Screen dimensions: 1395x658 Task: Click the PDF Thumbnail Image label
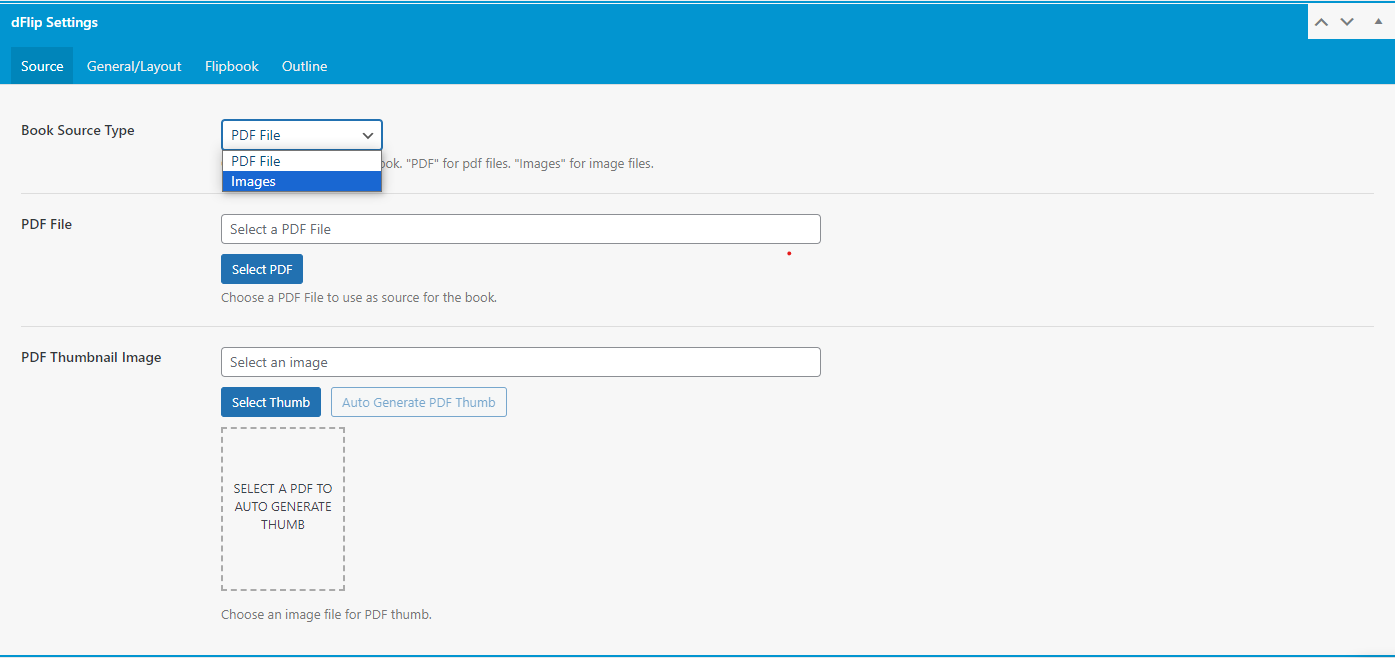[91, 357]
